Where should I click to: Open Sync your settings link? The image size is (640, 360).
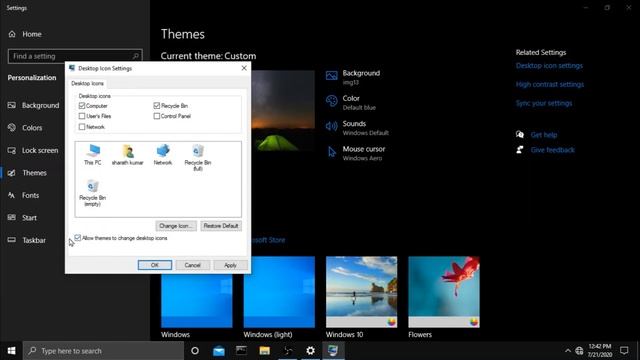pyautogui.click(x=544, y=103)
